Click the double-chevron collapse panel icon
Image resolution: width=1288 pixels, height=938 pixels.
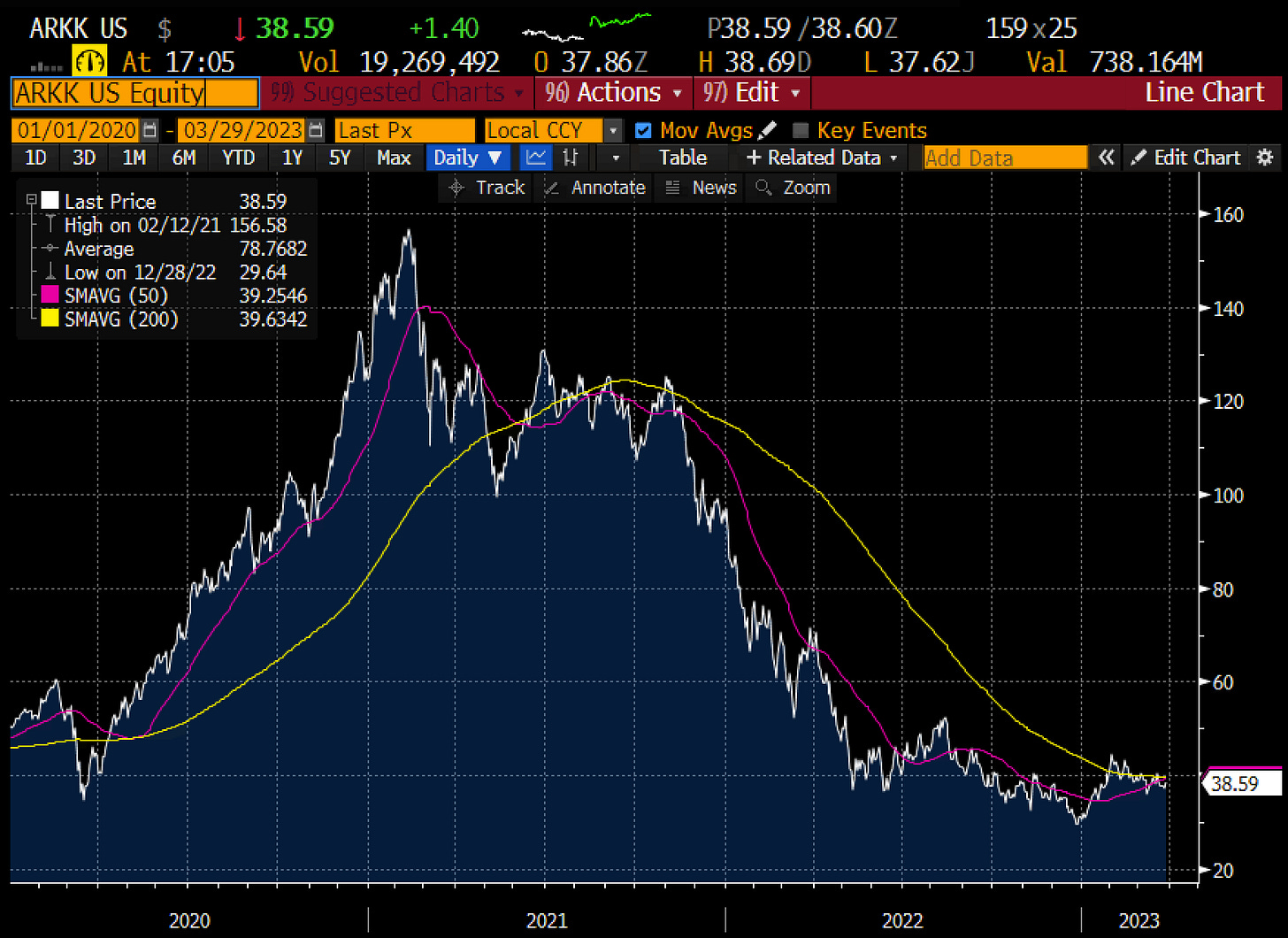pos(1106,158)
